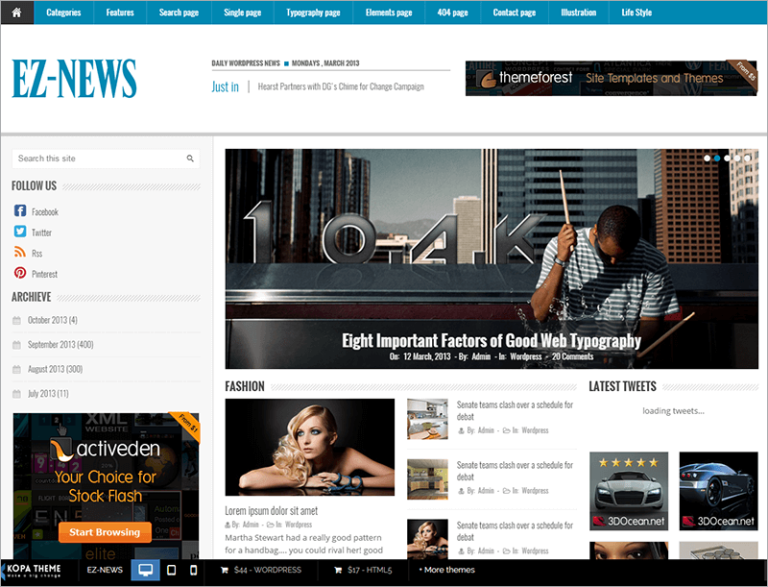Open Rss text link

[37, 253]
